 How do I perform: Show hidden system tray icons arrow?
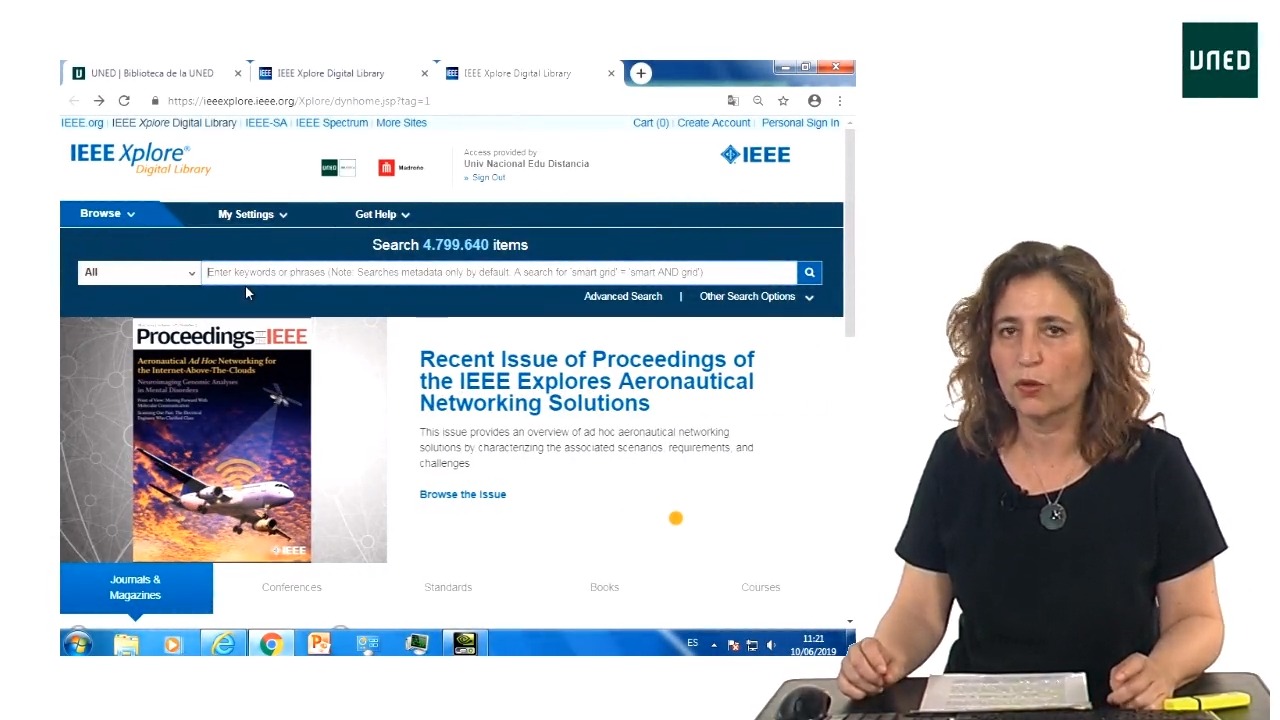(x=714, y=645)
